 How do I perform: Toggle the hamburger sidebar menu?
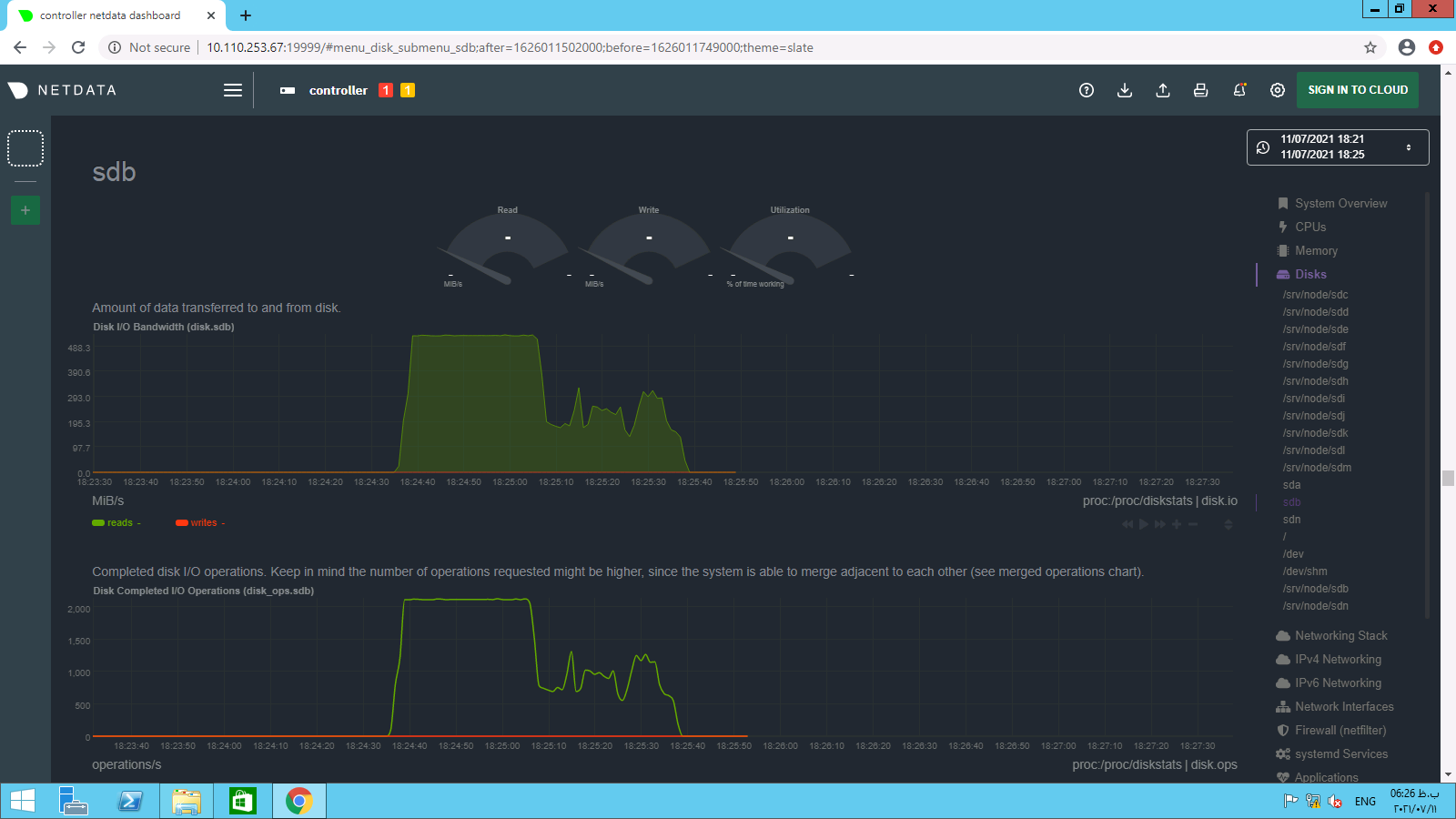coord(233,90)
